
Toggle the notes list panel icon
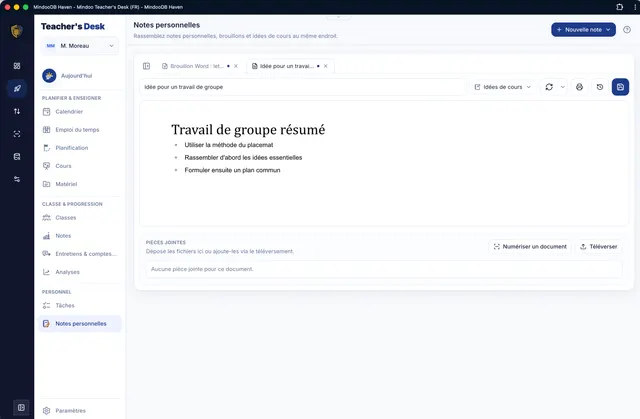coord(147,66)
